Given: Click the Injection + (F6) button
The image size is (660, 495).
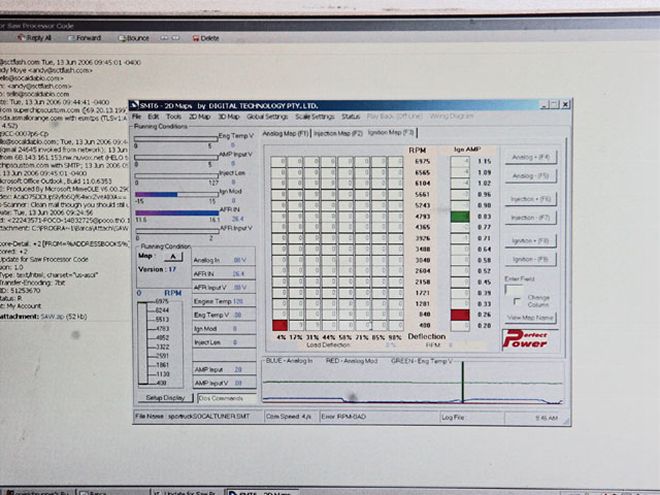Looking at the screenshot, I should 530,199.
